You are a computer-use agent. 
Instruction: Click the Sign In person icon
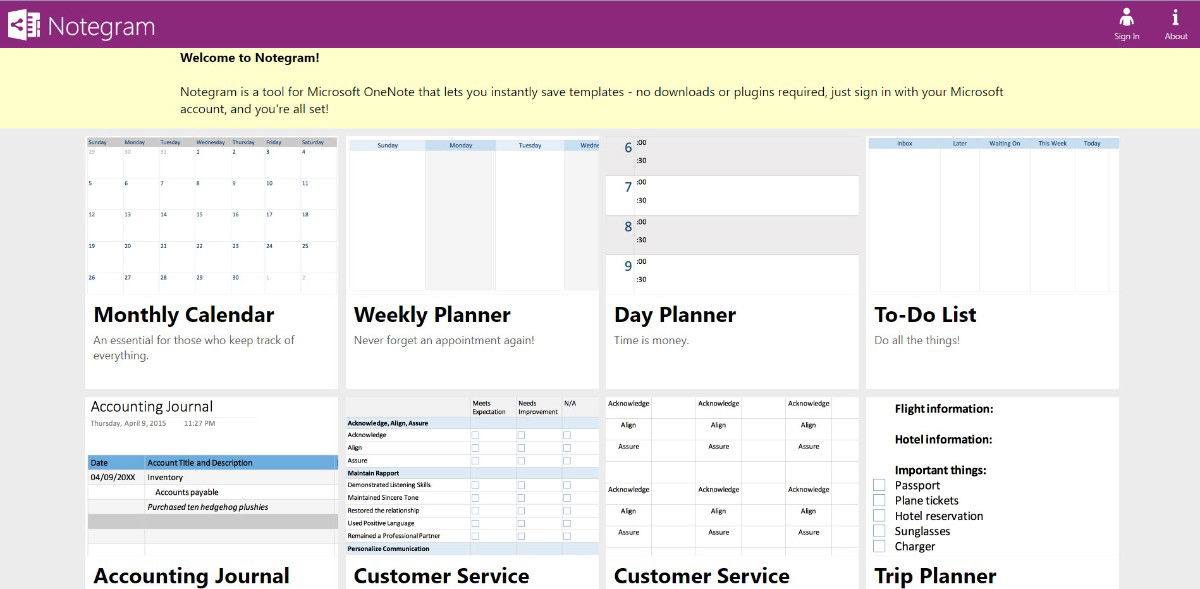pyautogui.click(x=1127, y=17)
